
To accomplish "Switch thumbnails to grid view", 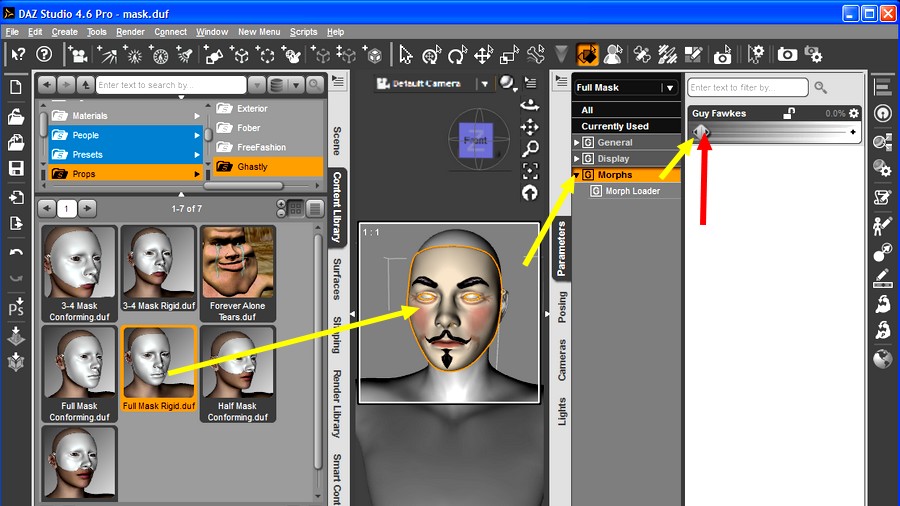I will coord(296,209).
